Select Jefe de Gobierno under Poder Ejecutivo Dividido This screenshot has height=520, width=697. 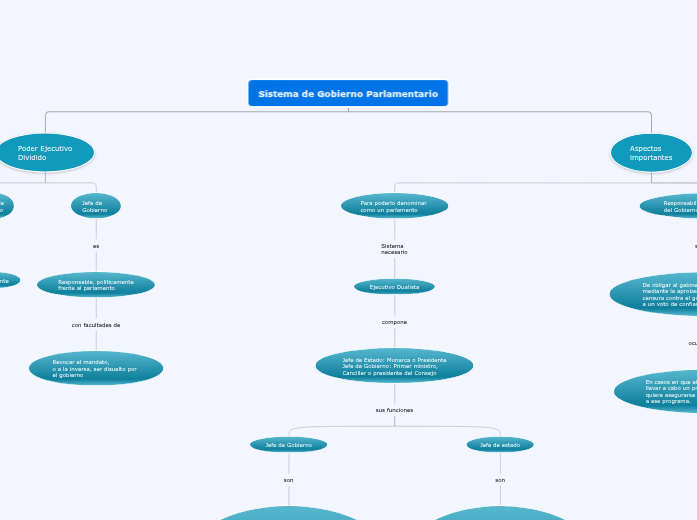point(96,206)
